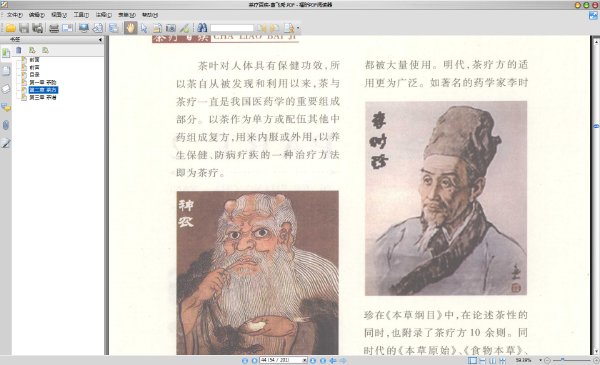Select the first bookmark in tree
600x365 pixels.
34,60
